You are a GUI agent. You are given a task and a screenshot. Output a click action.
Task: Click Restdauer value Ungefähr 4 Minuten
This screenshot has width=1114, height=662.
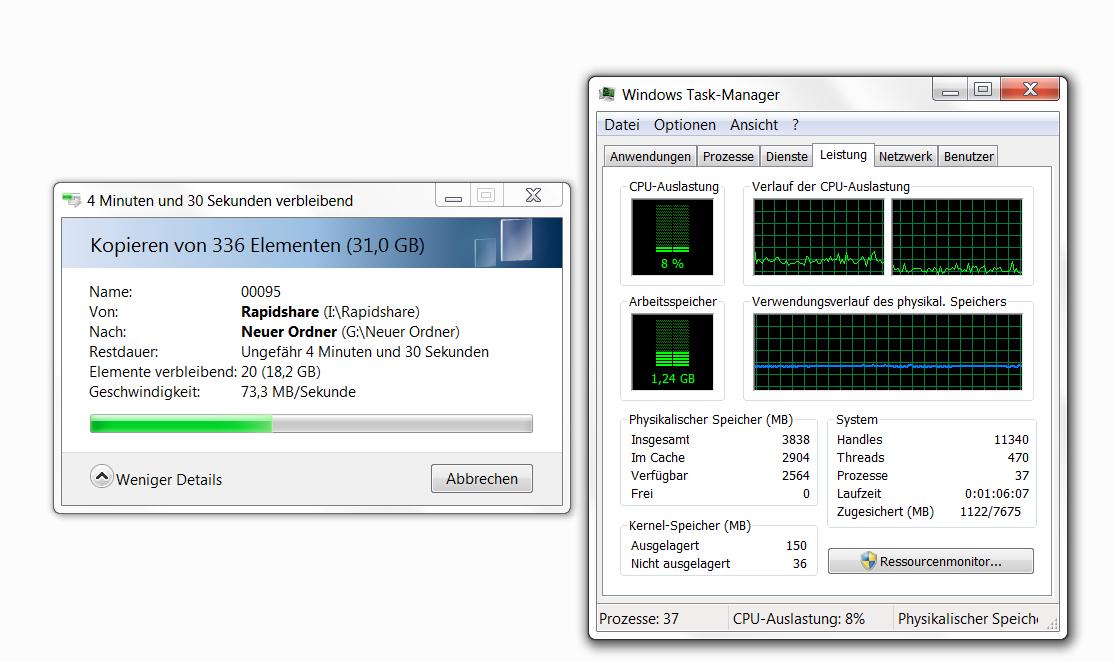tap(364, 352)
